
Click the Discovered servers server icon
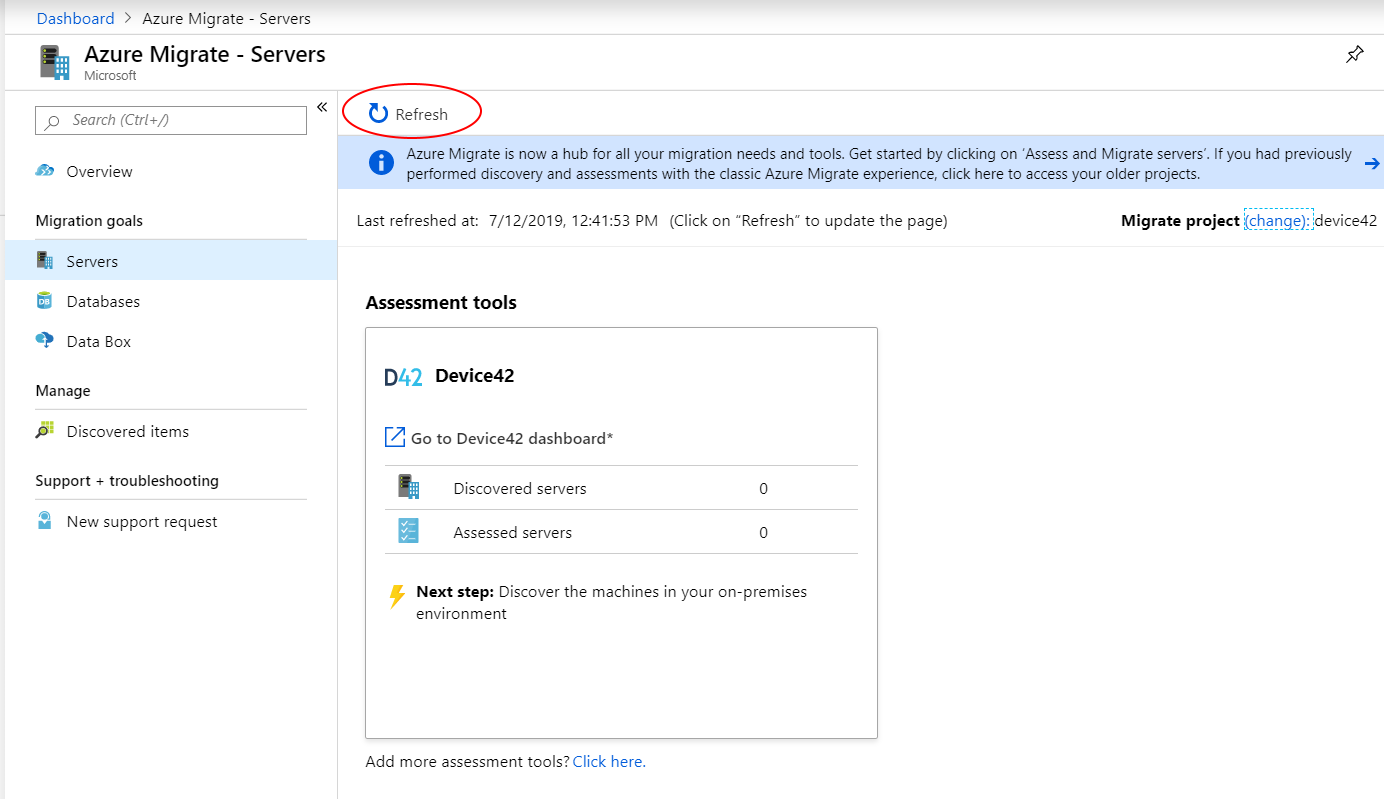tap(408, 487)
